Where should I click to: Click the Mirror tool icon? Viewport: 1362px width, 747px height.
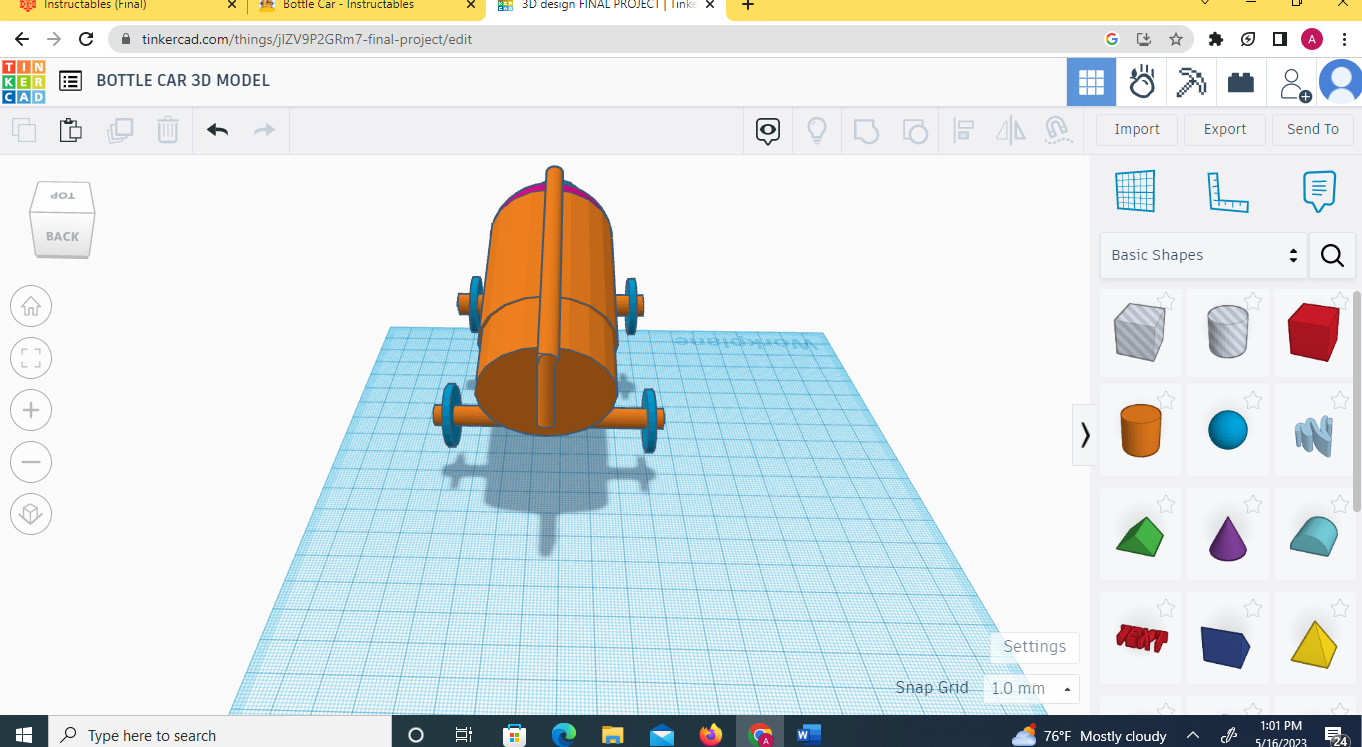point(1011,131)
